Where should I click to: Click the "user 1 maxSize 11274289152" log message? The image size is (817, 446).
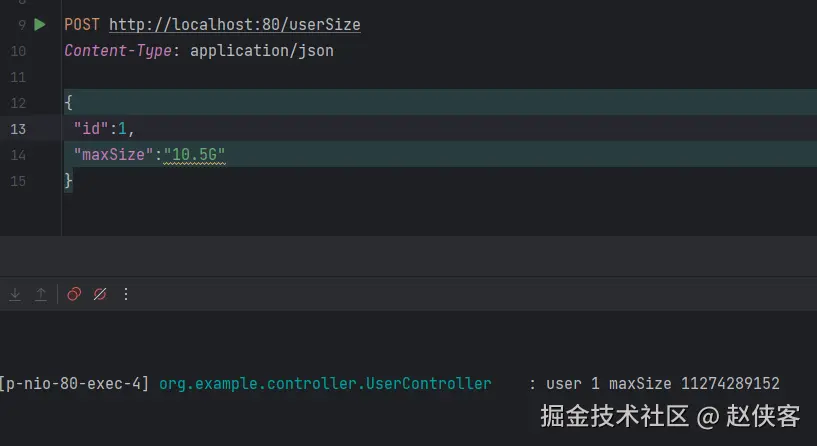(662, 383)
